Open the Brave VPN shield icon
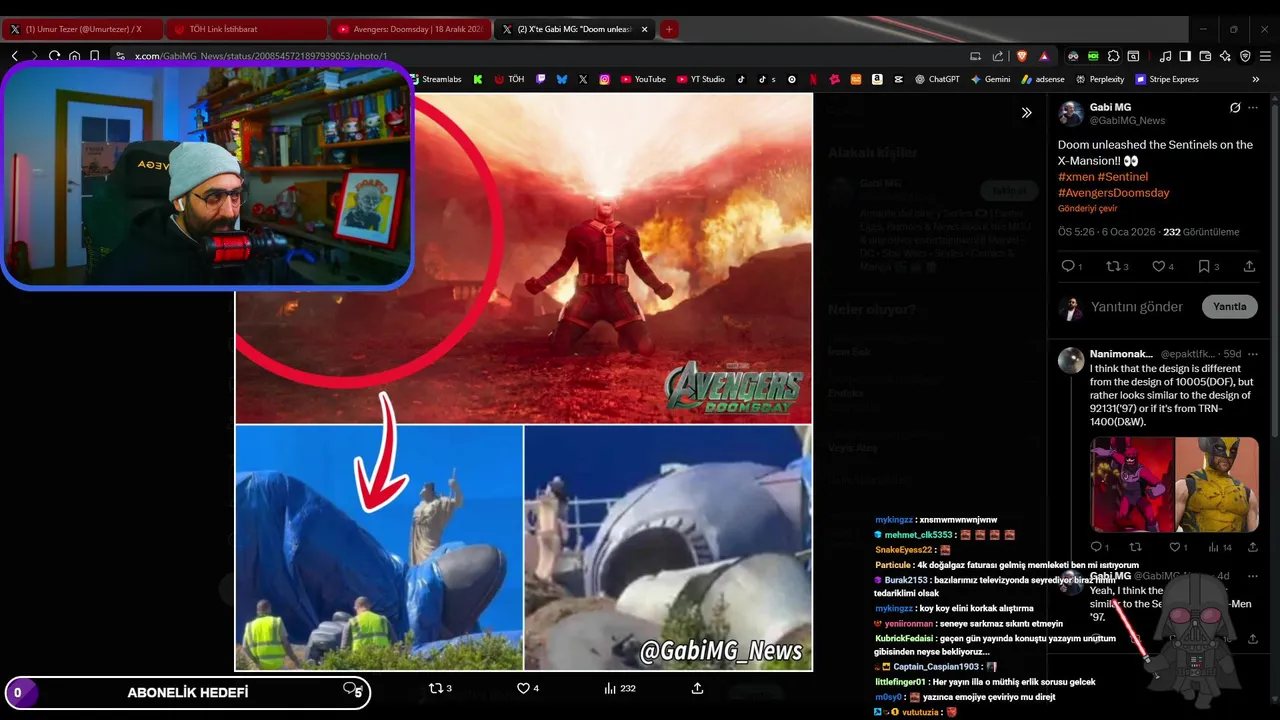 coord(1245,56)
